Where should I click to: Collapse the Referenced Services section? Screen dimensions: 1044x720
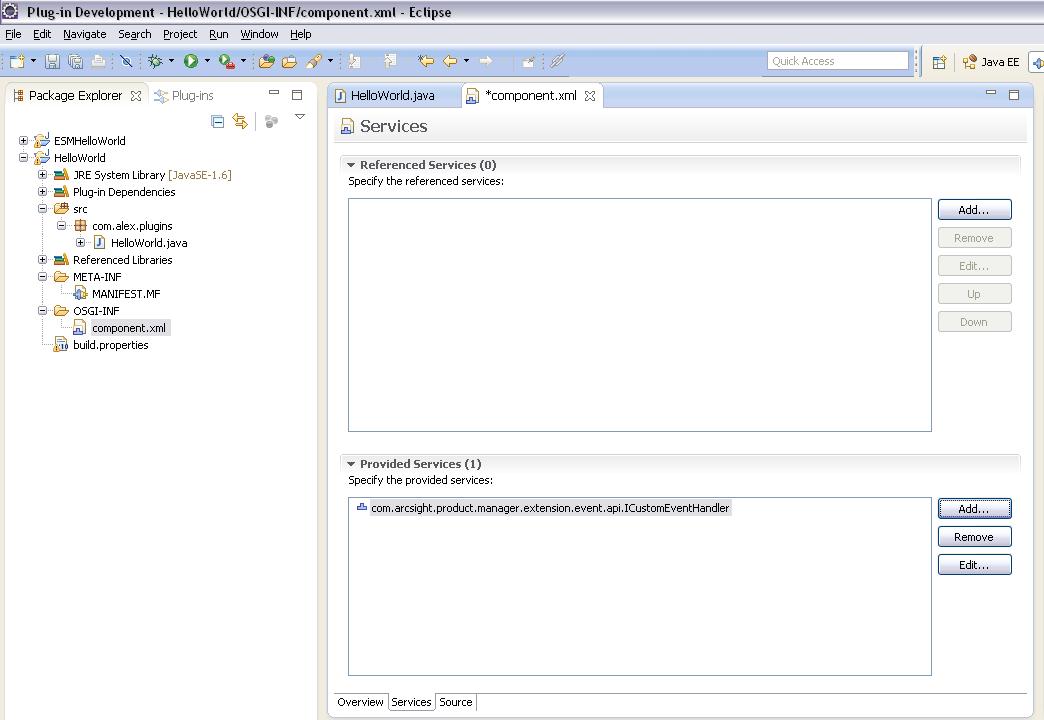point(351,165)
